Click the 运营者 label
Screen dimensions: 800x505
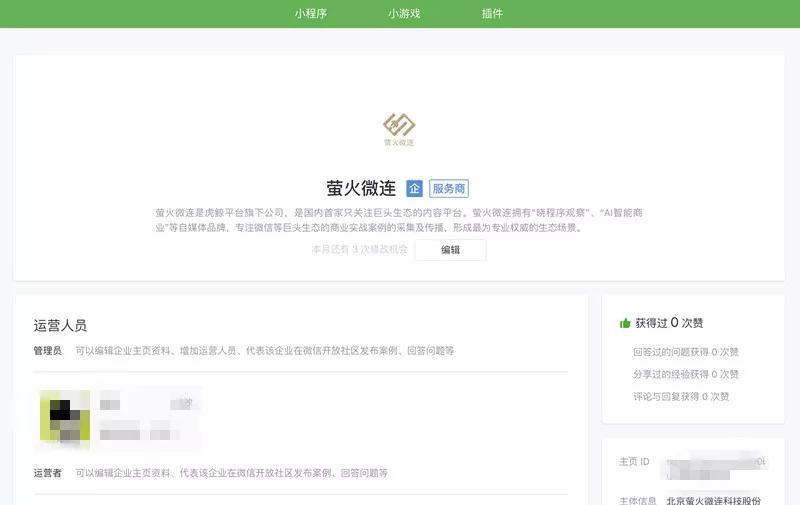click(x=47, y=473)
